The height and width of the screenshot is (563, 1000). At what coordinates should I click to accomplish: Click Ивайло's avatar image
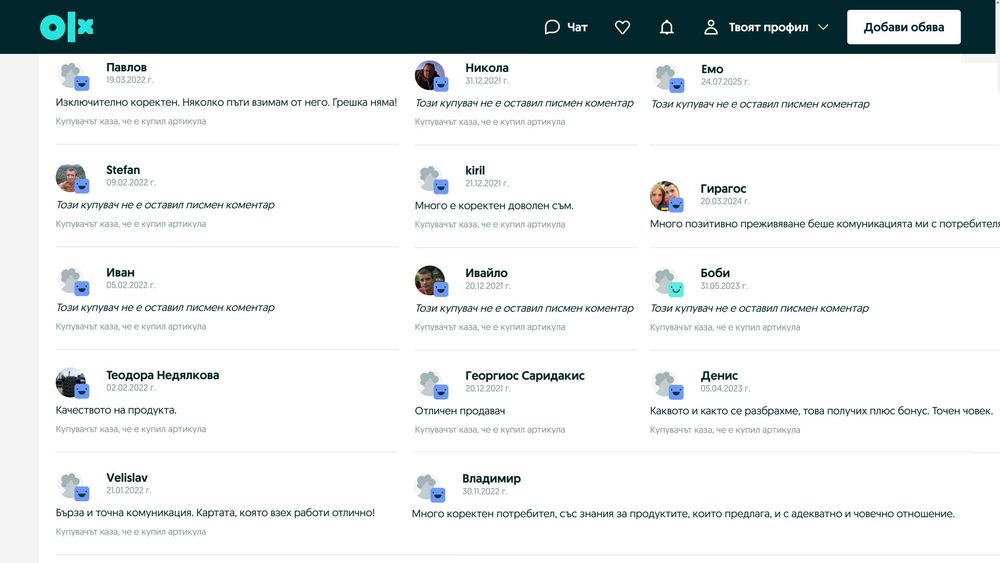pos(430,281)
